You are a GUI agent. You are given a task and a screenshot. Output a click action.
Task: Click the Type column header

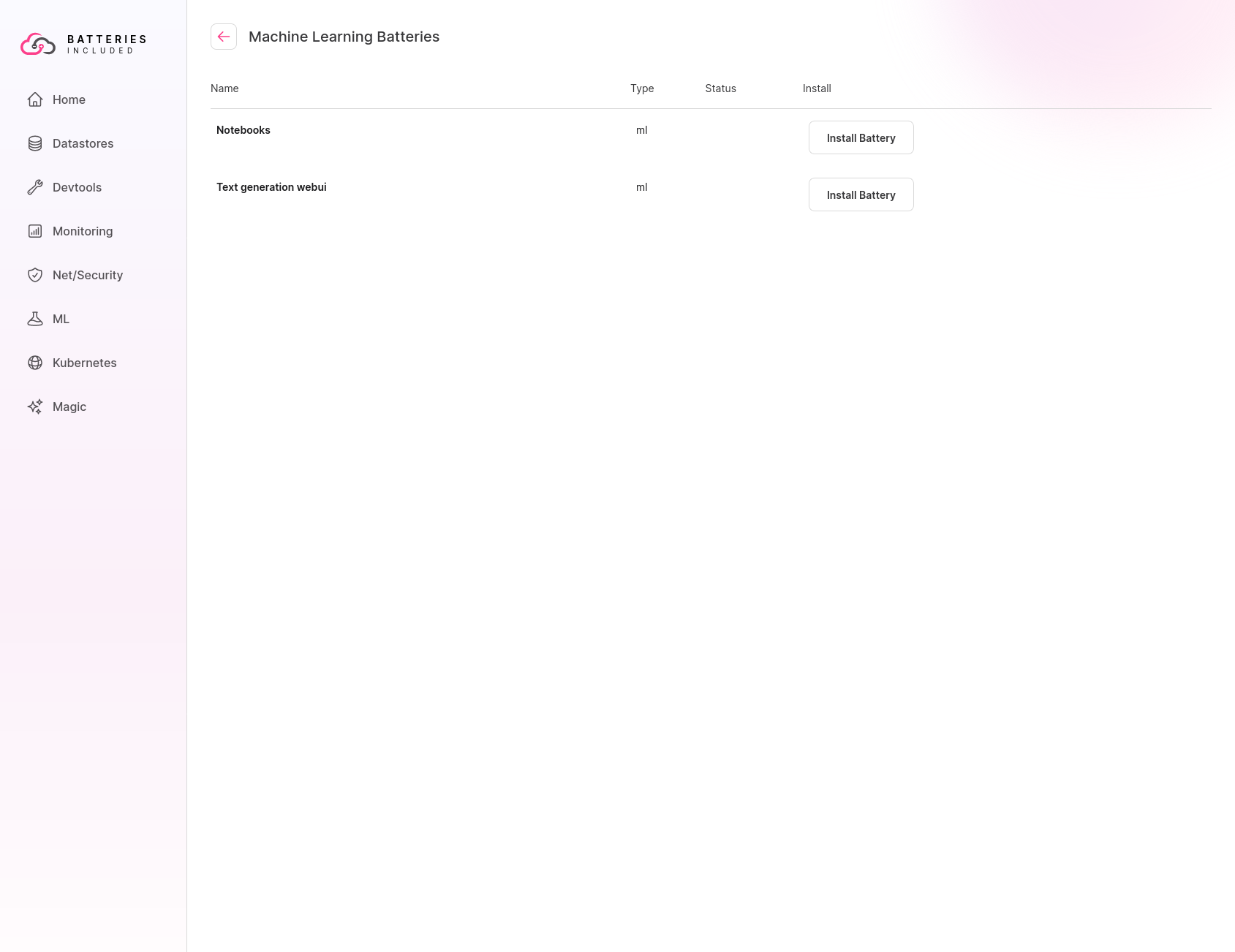coord(642,88)
